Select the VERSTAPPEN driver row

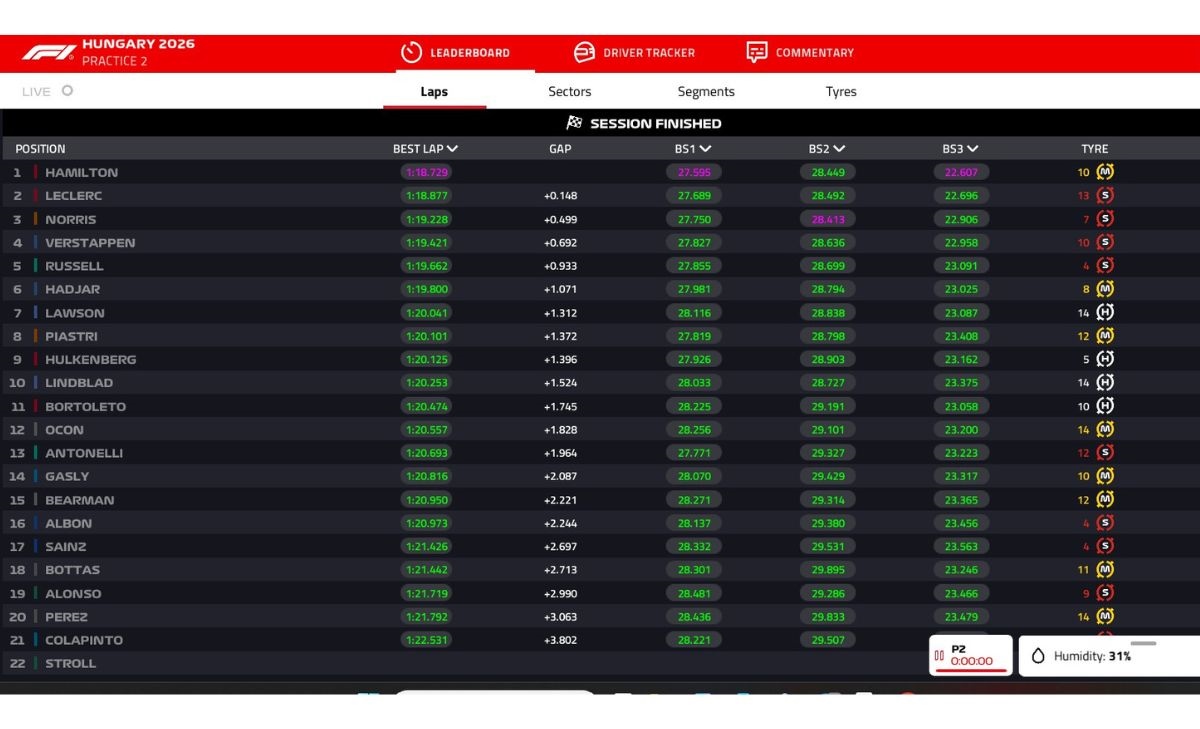click(x=600, y=242)
